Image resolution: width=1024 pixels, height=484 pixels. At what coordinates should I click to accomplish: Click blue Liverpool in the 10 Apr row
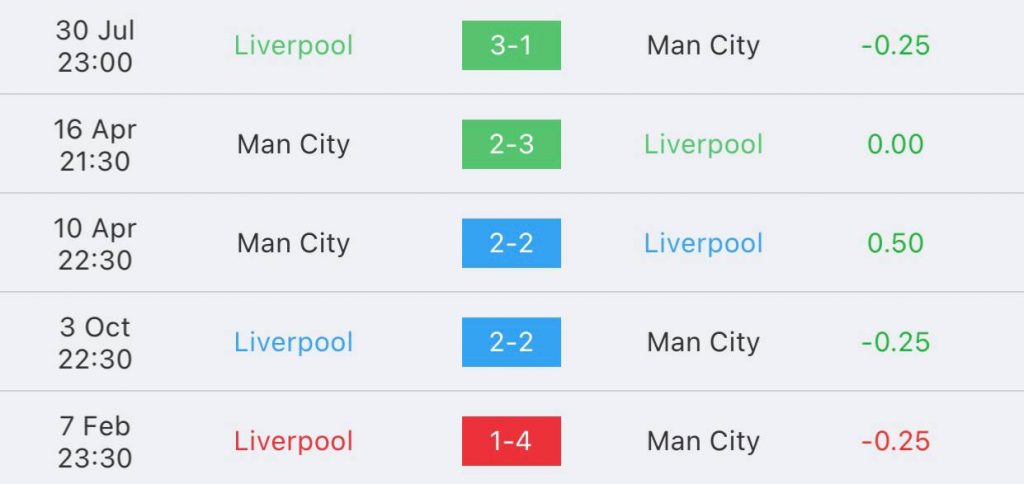coord(703,244)
